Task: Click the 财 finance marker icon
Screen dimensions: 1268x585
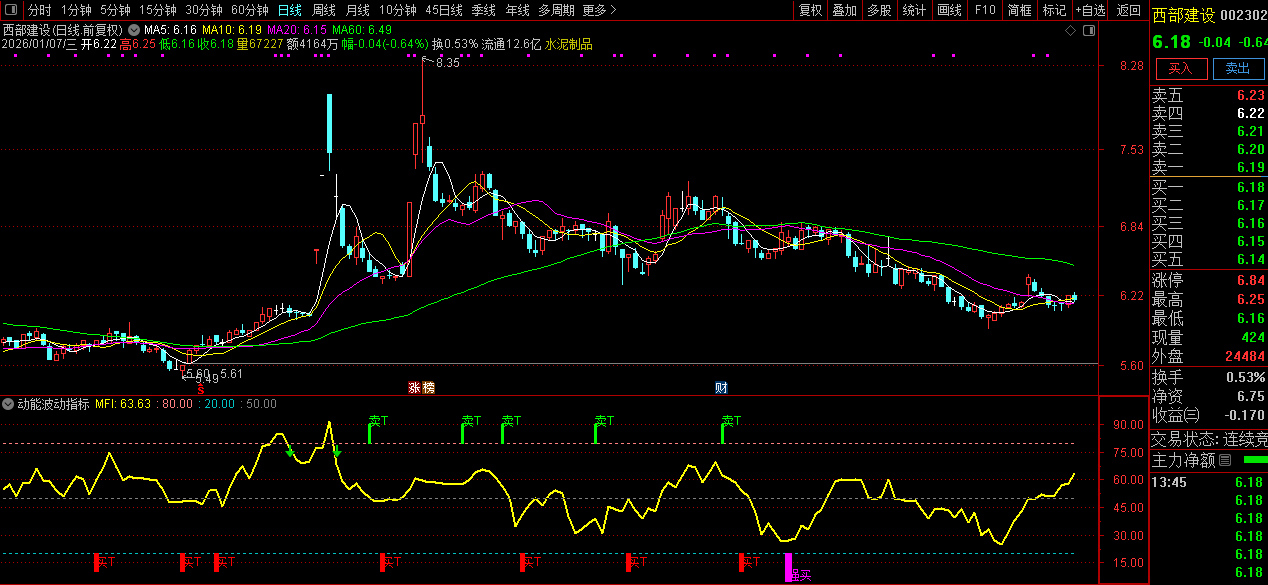Action: (x=721, y=387)
